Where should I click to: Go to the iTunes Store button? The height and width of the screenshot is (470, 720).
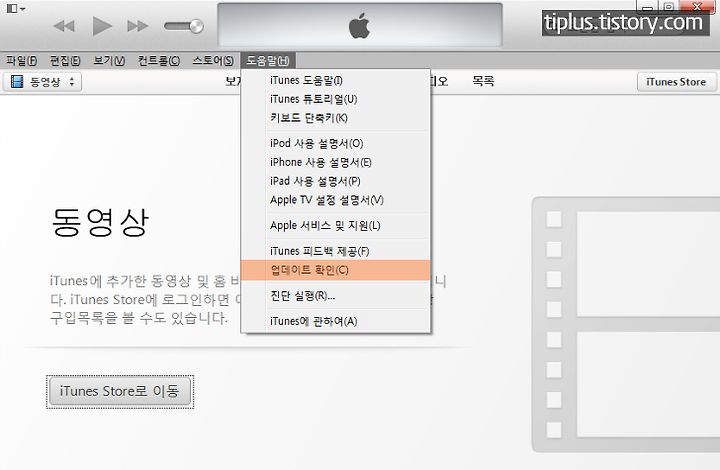pos(676,82)
